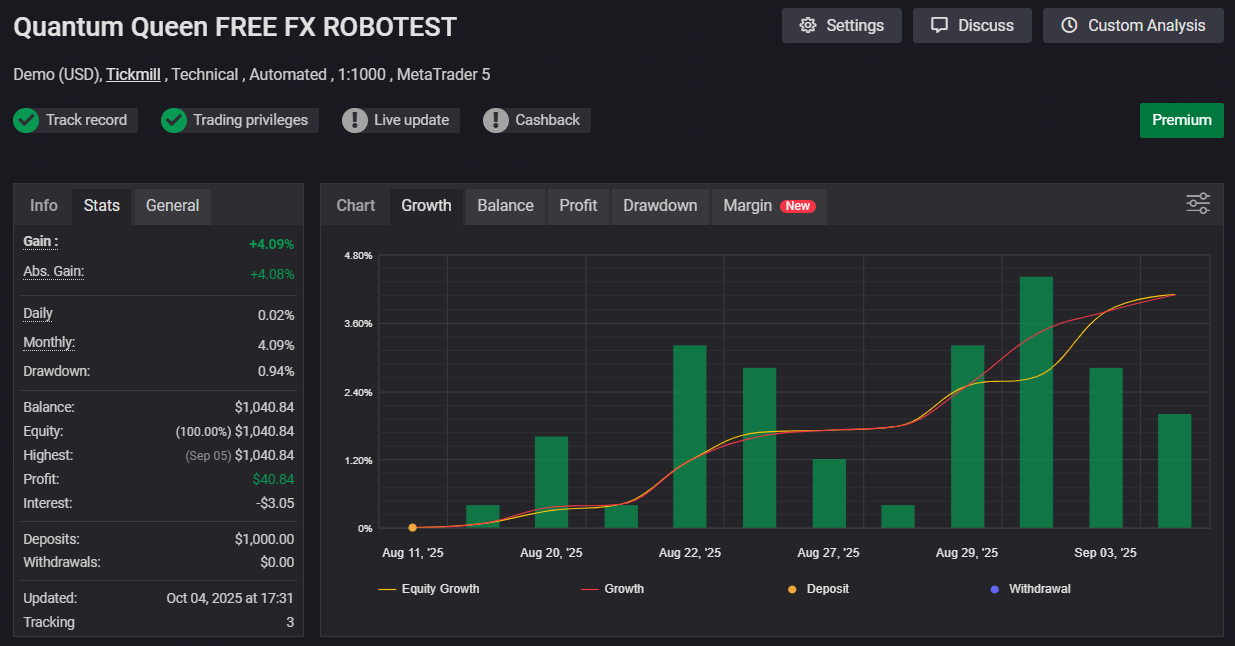
Task: Open the Discuss comments button
Action: pos(972,25)
